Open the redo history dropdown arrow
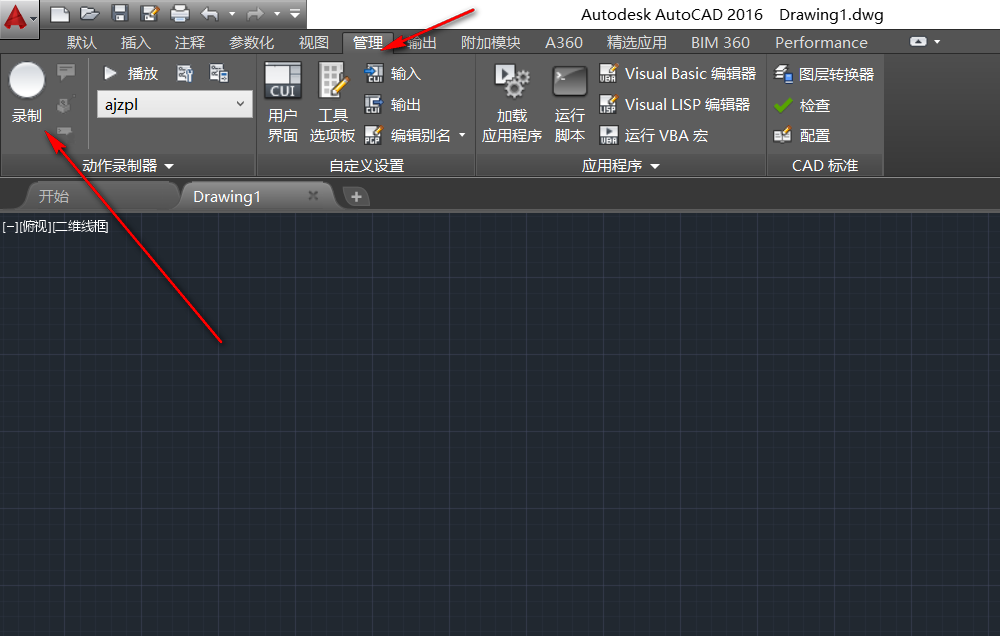Viewport: 1000px width, 636px height. click(x=277, y=13)
